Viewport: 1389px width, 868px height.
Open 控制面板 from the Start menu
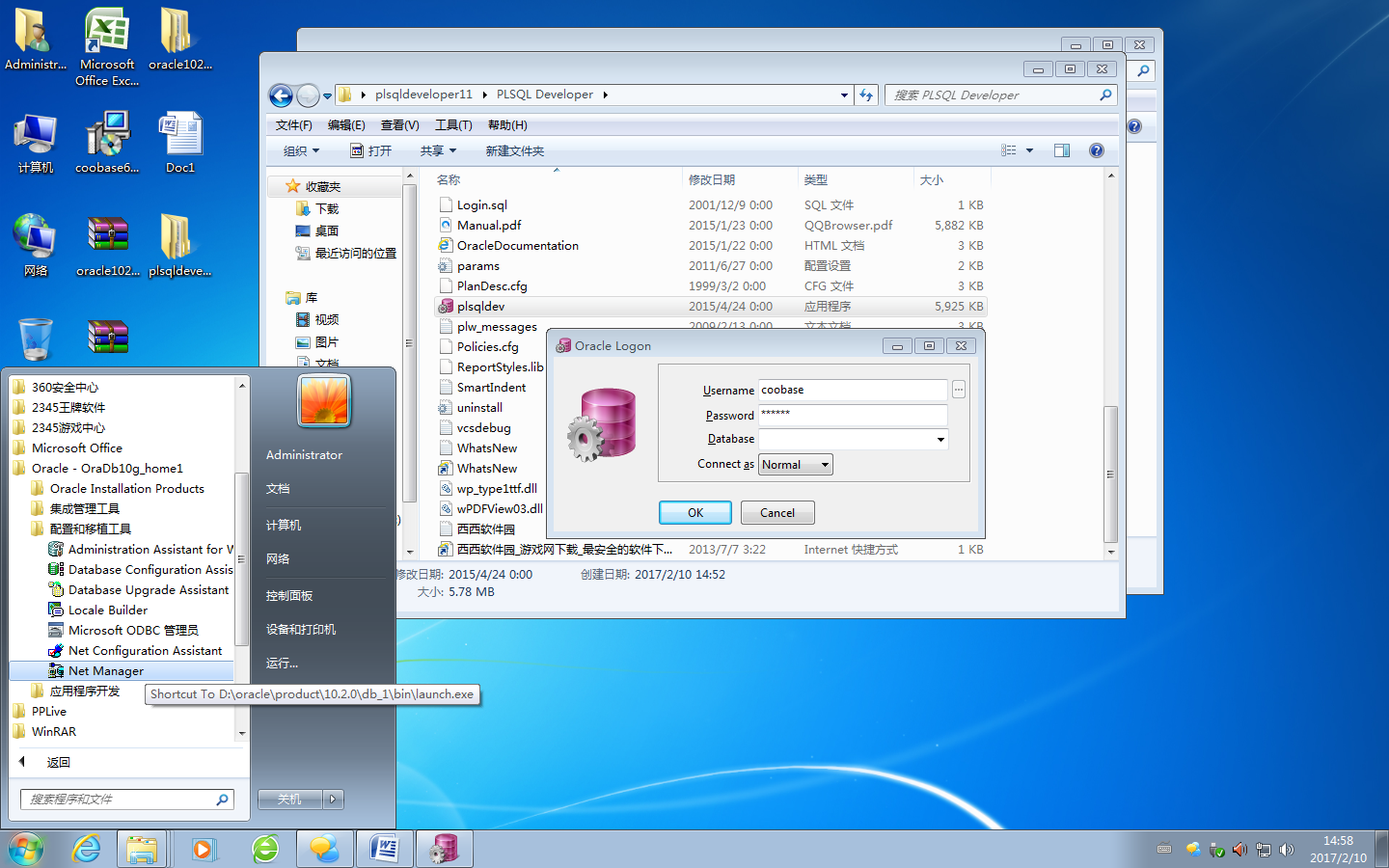(289, 596)
